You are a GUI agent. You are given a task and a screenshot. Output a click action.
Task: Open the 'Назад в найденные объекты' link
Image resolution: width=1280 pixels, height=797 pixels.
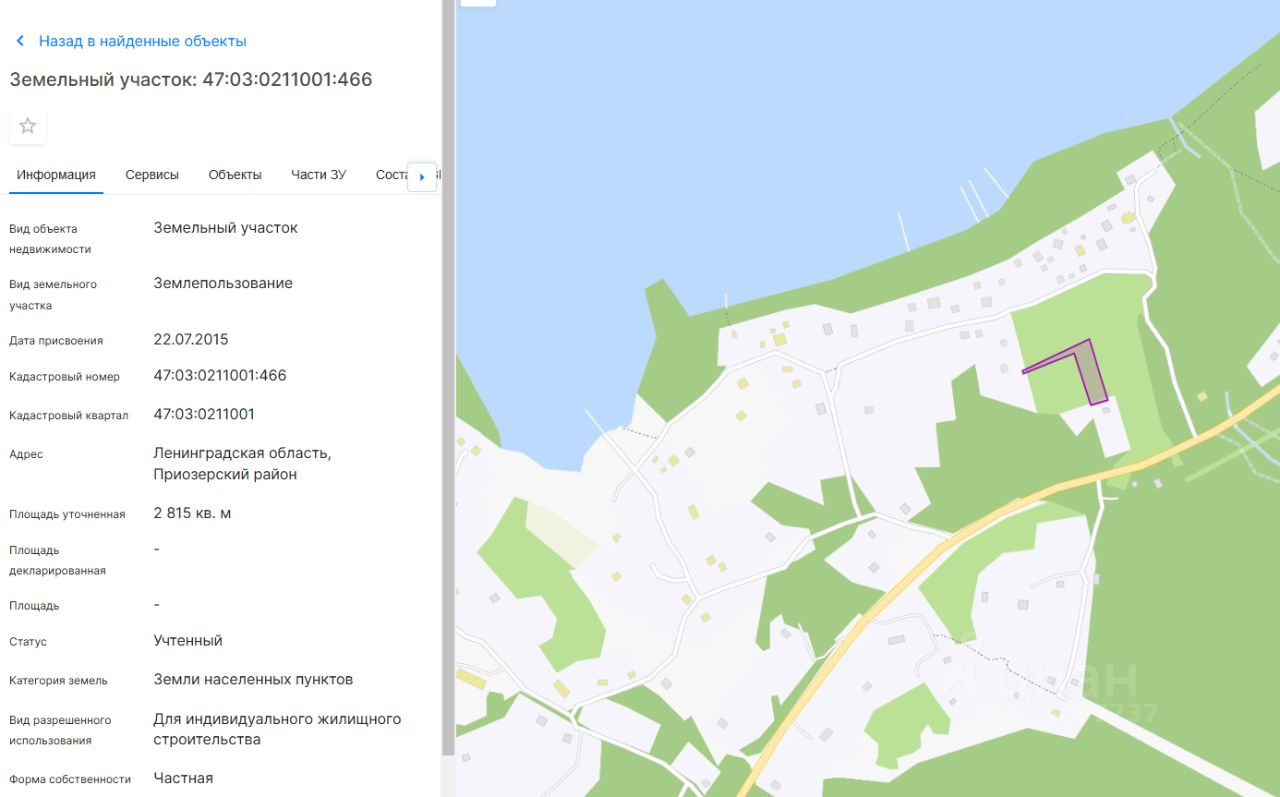click(142, 41)
